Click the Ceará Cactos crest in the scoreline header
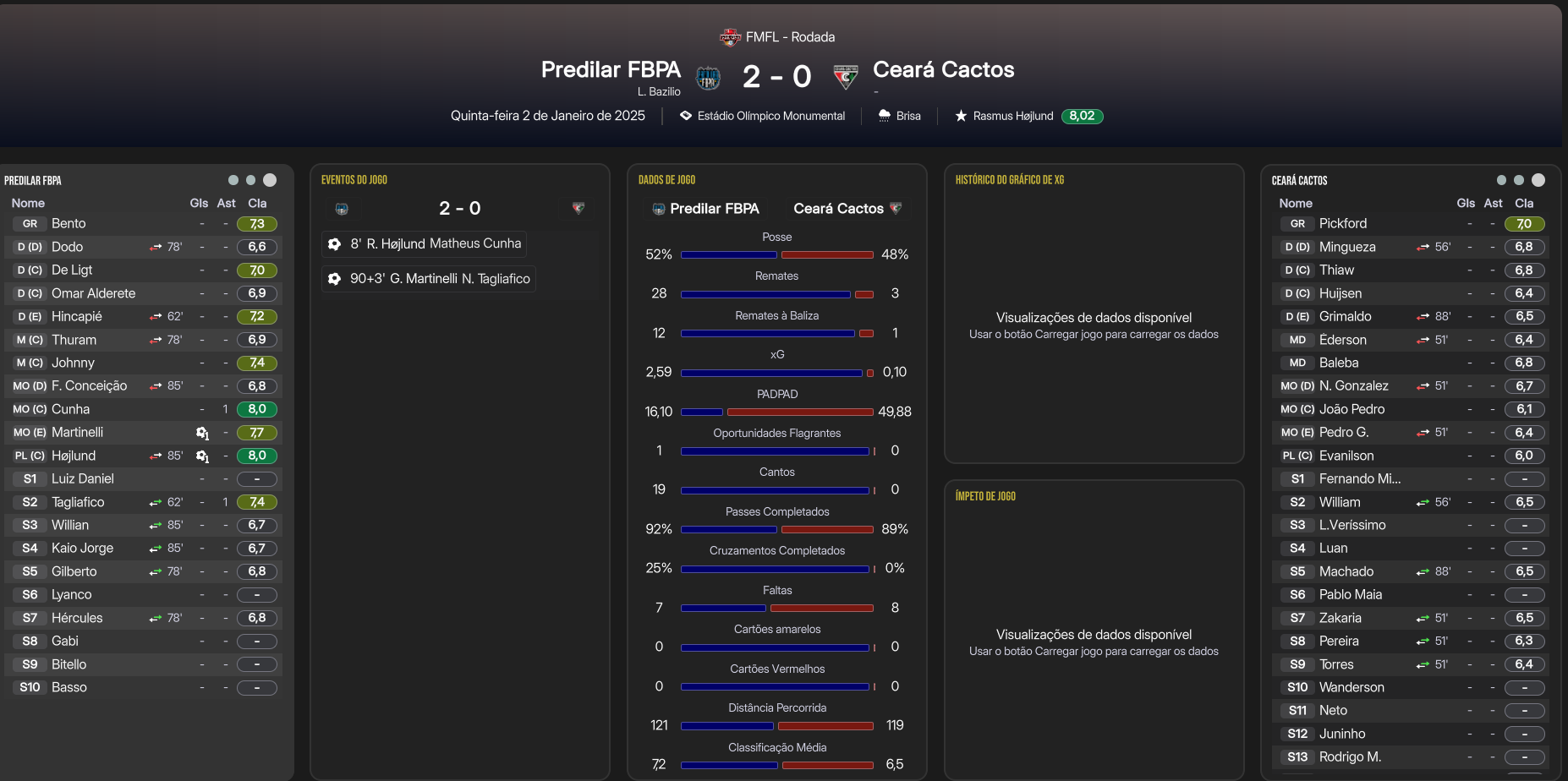 coord(845,77)
